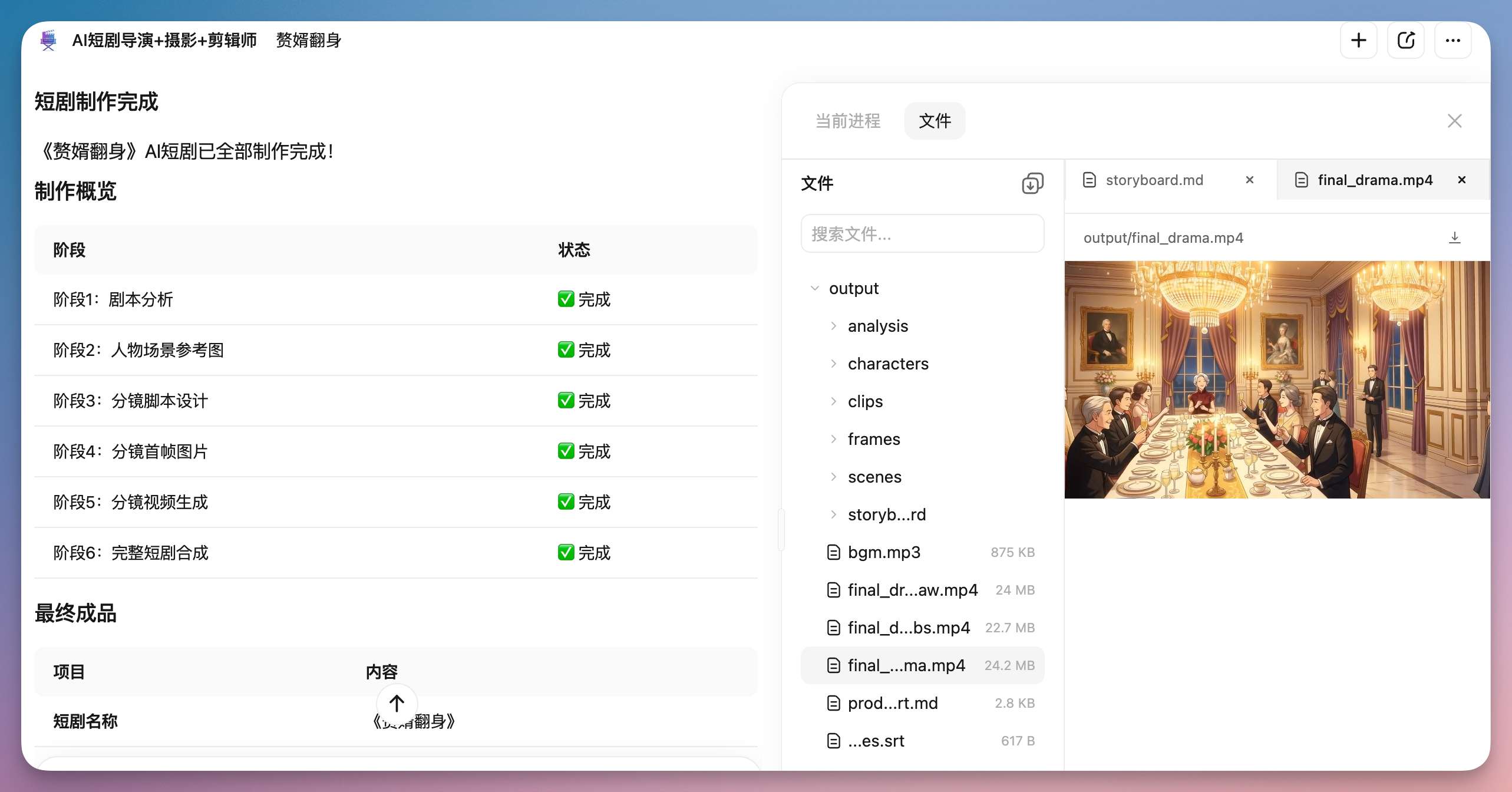This screenshot has height=792, width=1512.
Task: Click the 搜索文件 search field
Action: pos(923,233)
